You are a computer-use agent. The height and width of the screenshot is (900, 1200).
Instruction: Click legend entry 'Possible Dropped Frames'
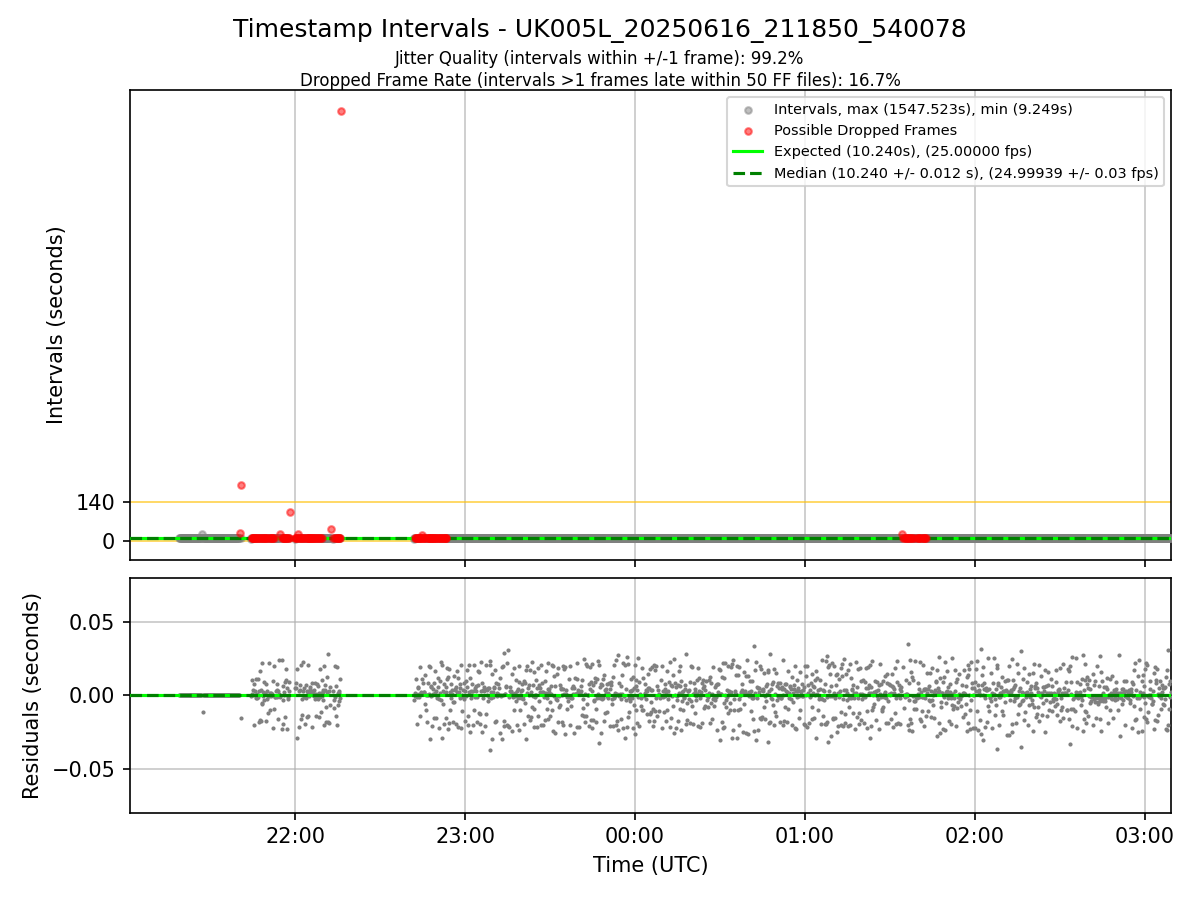point(865,130)
